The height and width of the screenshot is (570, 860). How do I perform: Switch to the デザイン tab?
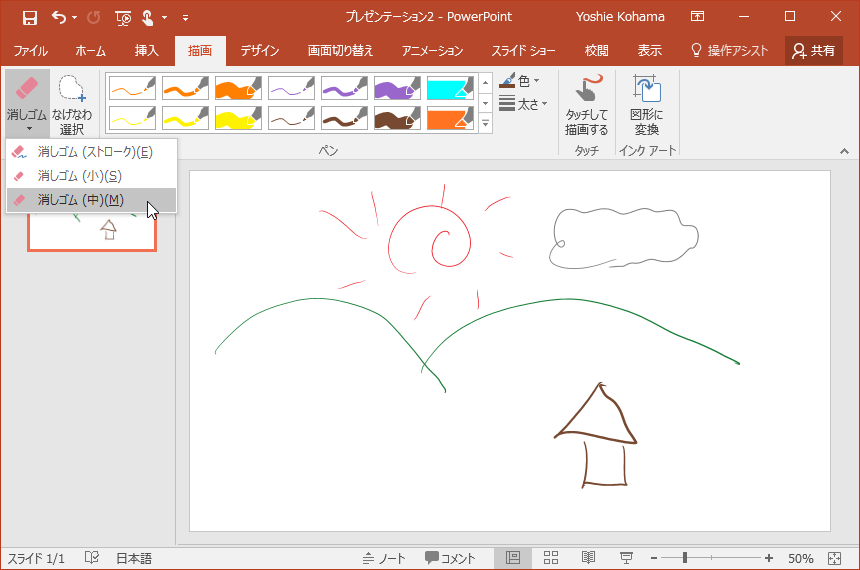click(260, 51)
